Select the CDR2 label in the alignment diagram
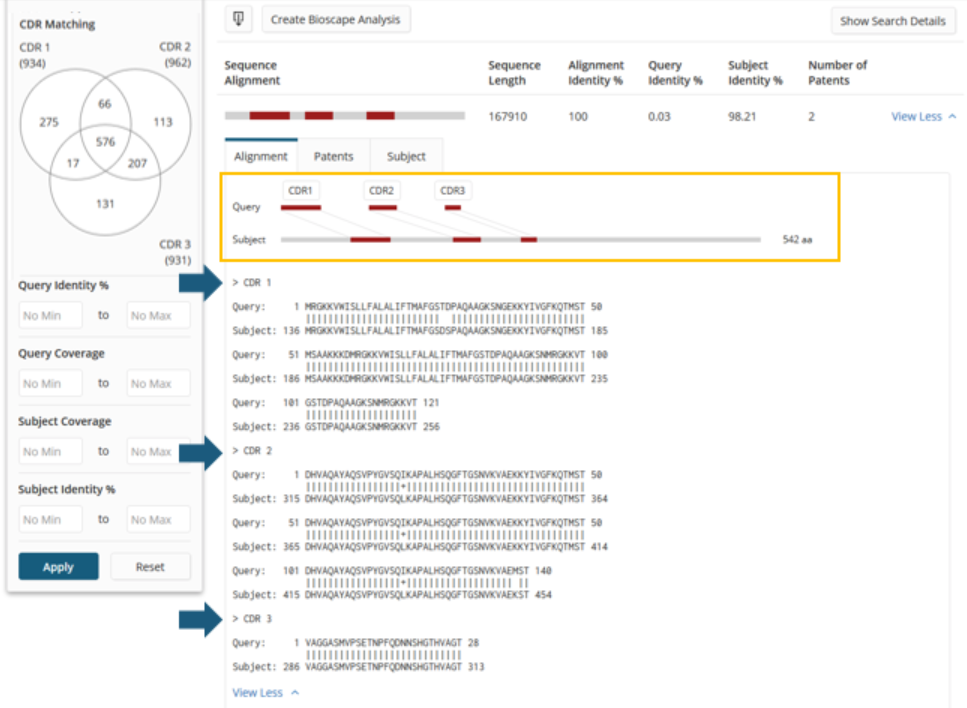The width and height of the screenshot is (967, 708). [381, 190]
